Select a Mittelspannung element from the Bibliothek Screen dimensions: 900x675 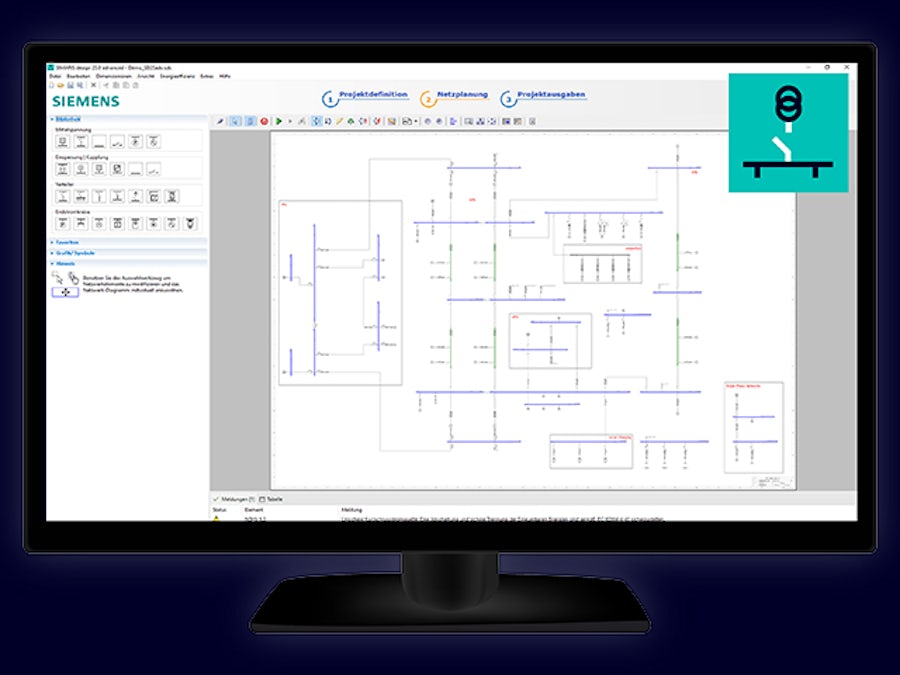point(60,142)
